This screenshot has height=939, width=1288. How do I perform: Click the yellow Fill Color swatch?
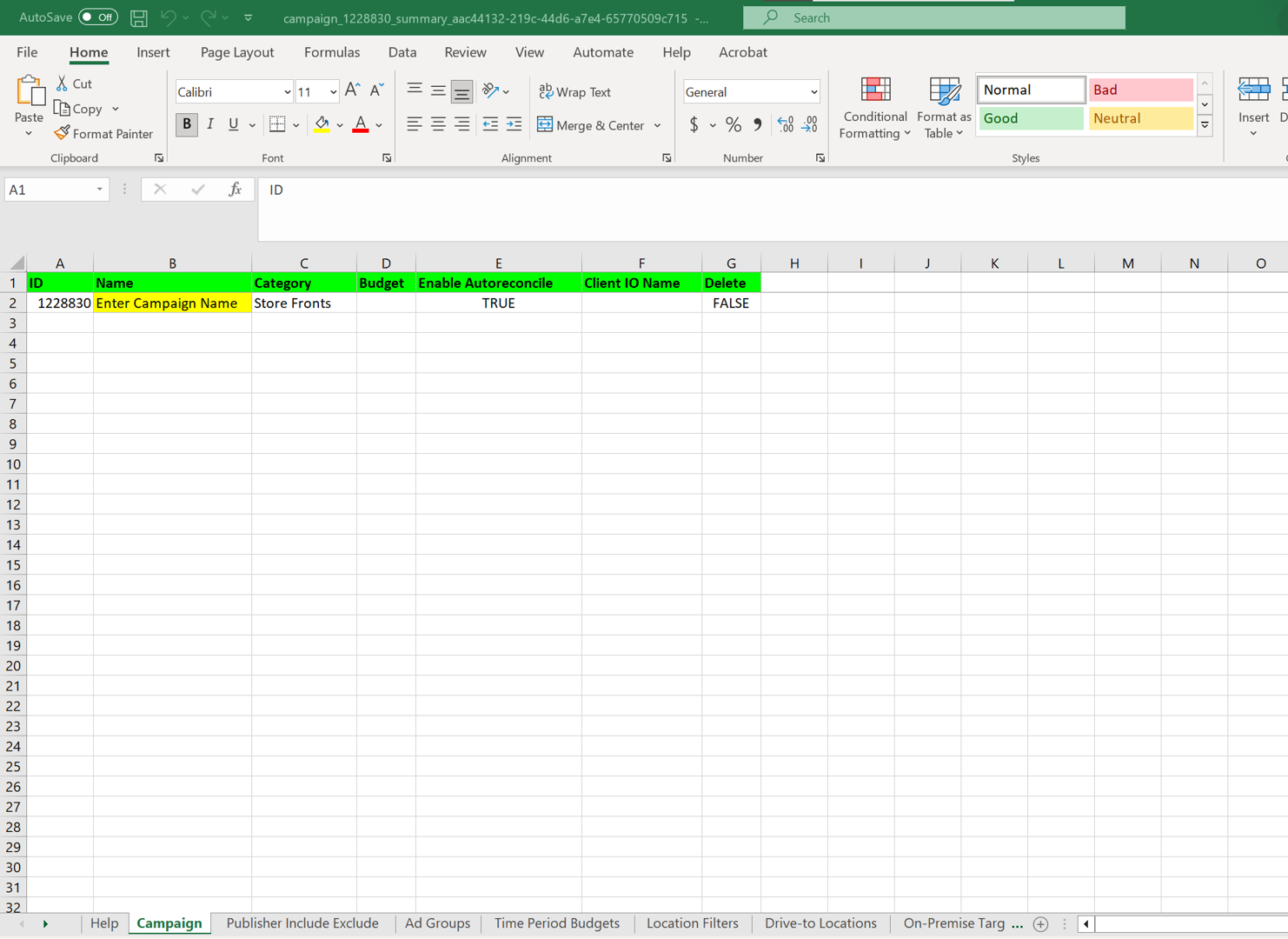(x=322, y=125)
